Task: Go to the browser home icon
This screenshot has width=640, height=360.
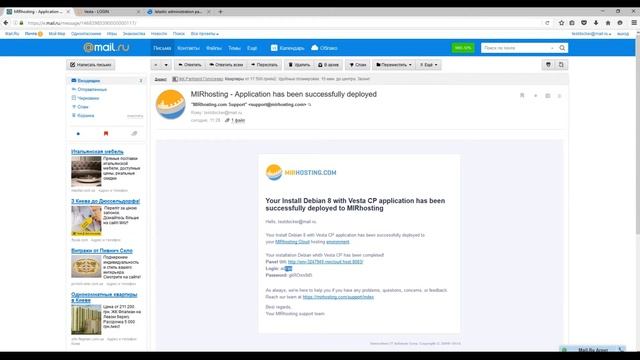Action: coord(608,23)
